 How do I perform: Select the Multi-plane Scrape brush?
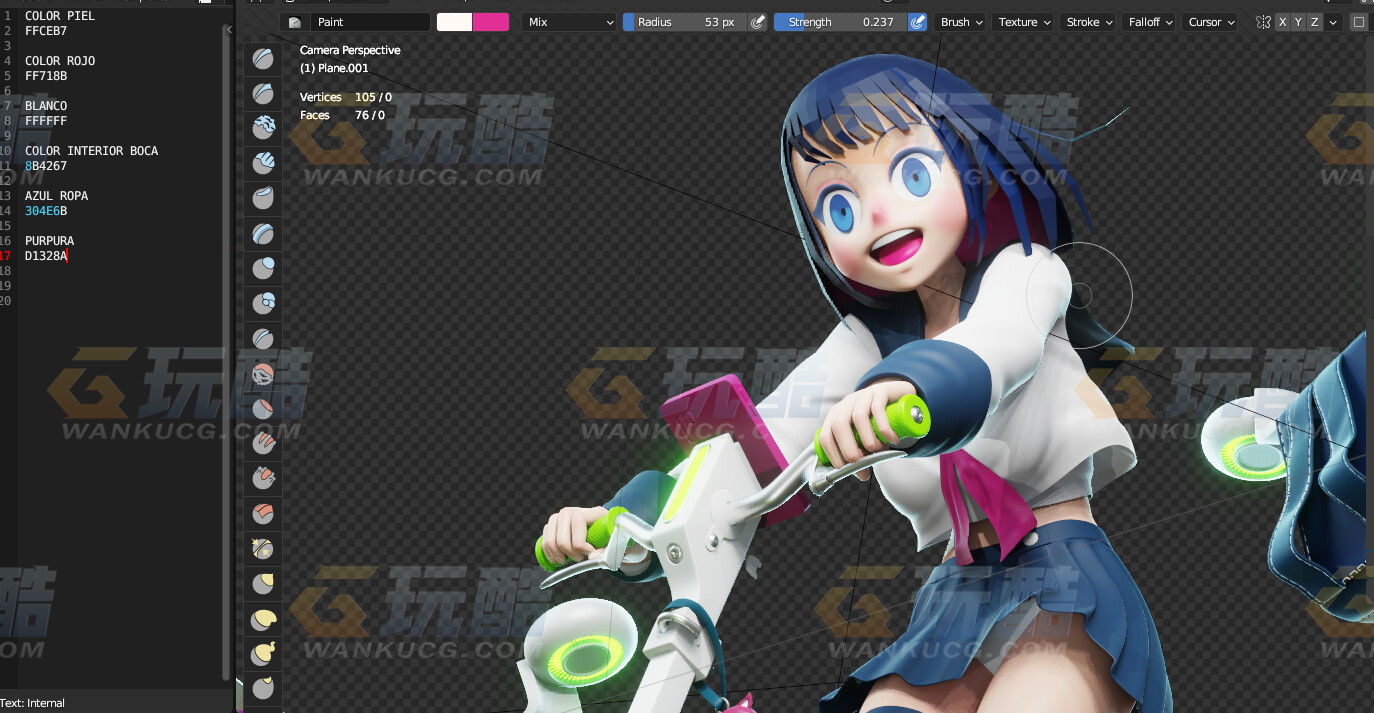[x=263, y=513]
